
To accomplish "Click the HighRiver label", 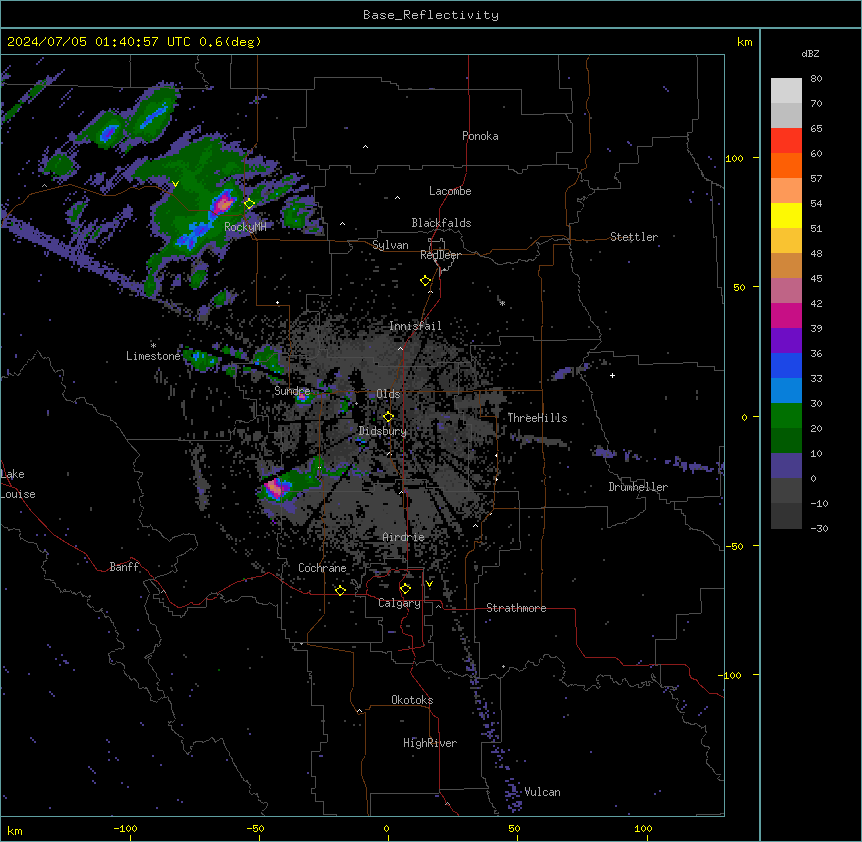I will click(x=430, y=743).
